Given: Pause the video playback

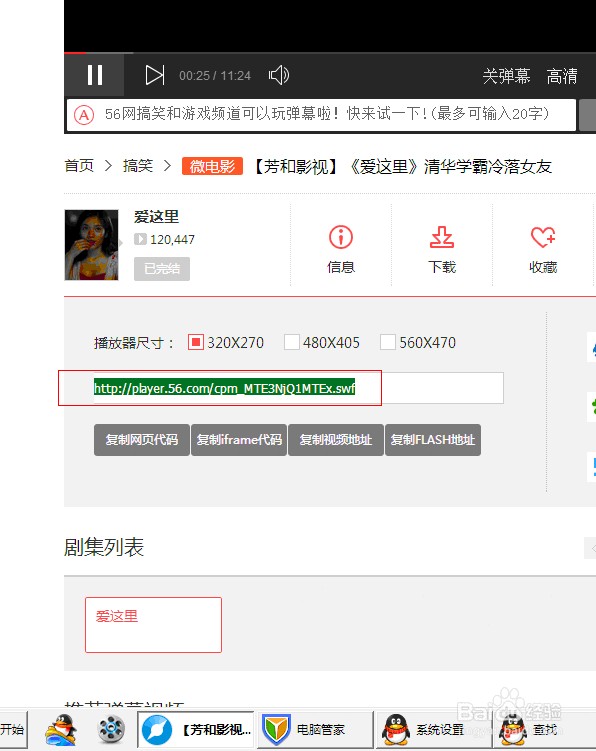Looking at the screenshot, I should 94,75.
